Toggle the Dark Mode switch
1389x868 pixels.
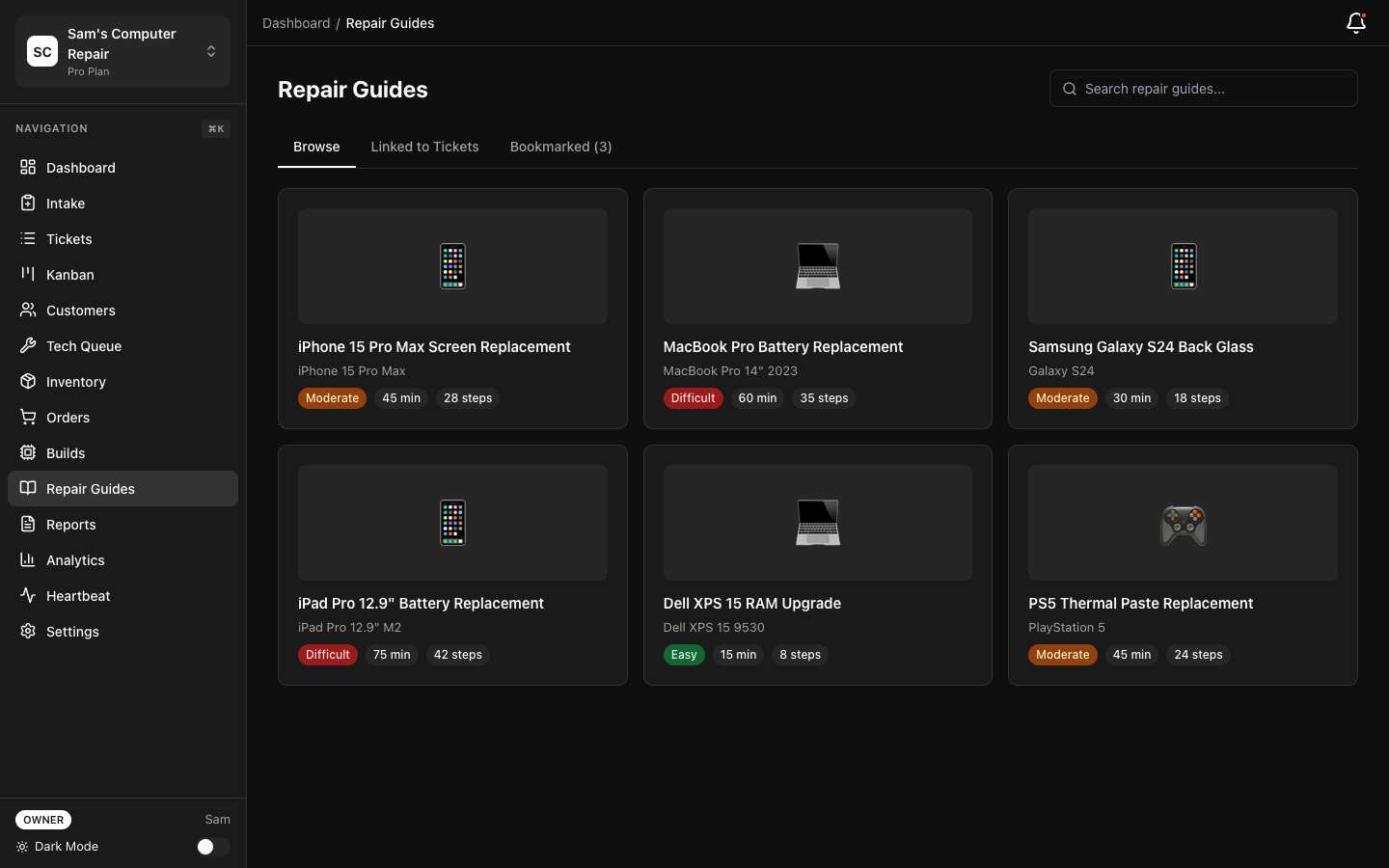212,847
